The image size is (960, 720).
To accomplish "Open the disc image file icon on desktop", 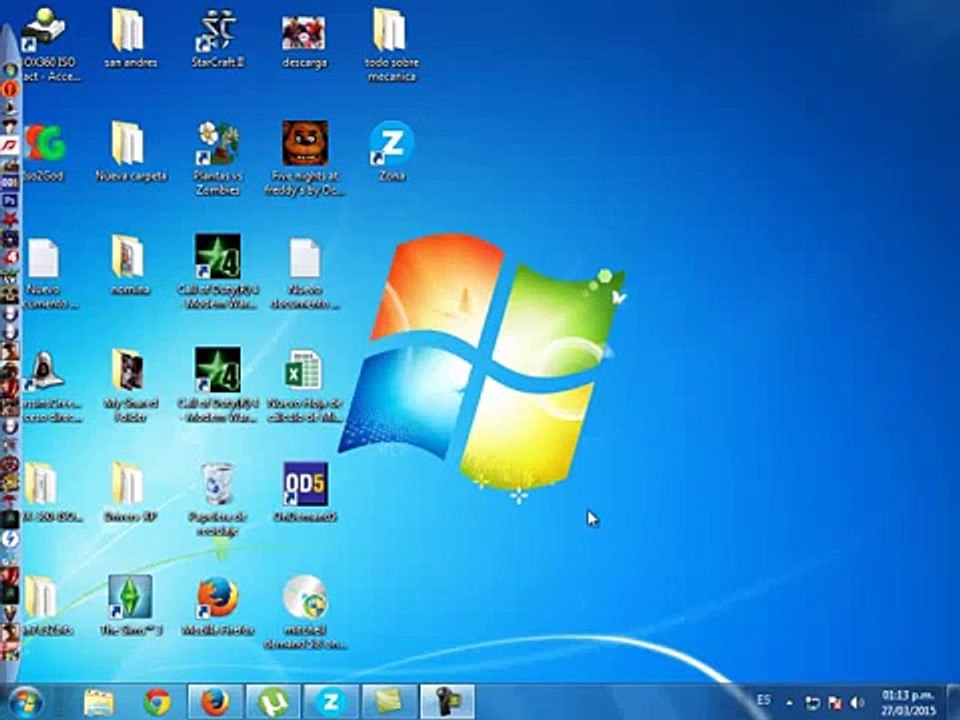I will click(x=305, y=612).
